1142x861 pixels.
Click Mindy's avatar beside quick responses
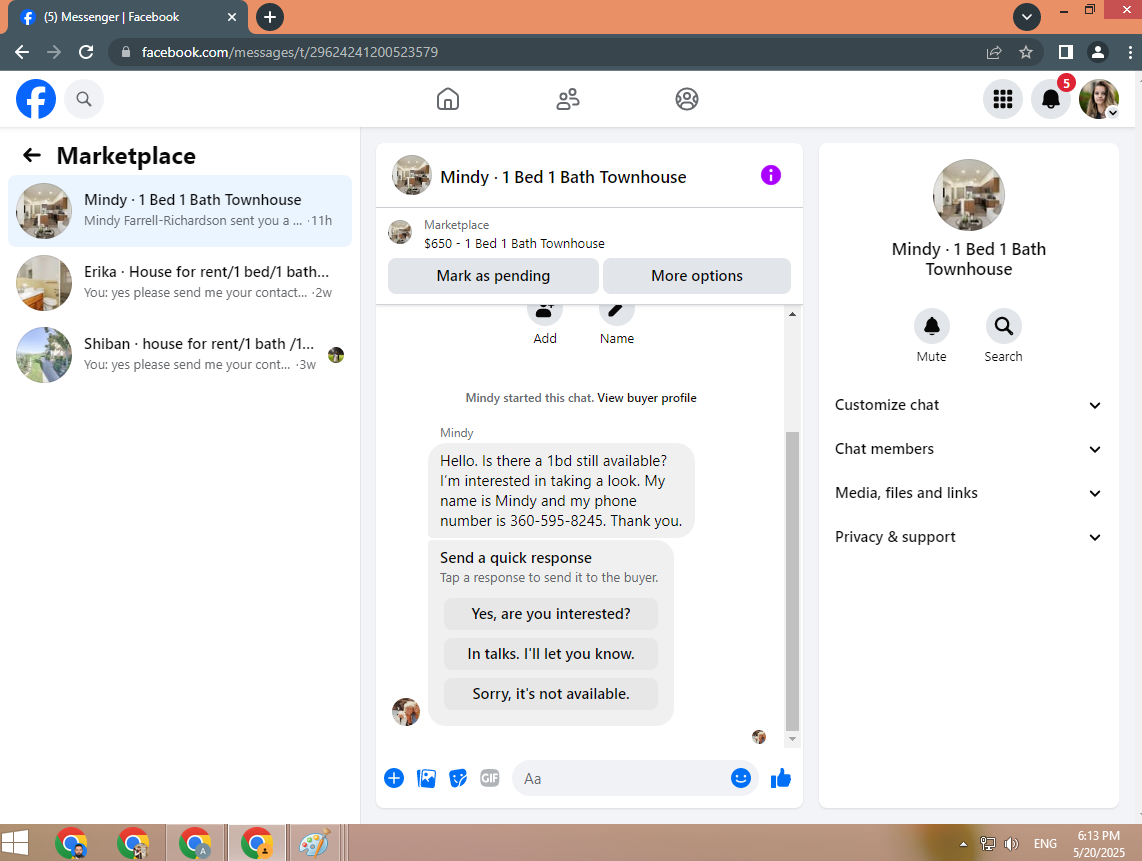tap(406, 712)
